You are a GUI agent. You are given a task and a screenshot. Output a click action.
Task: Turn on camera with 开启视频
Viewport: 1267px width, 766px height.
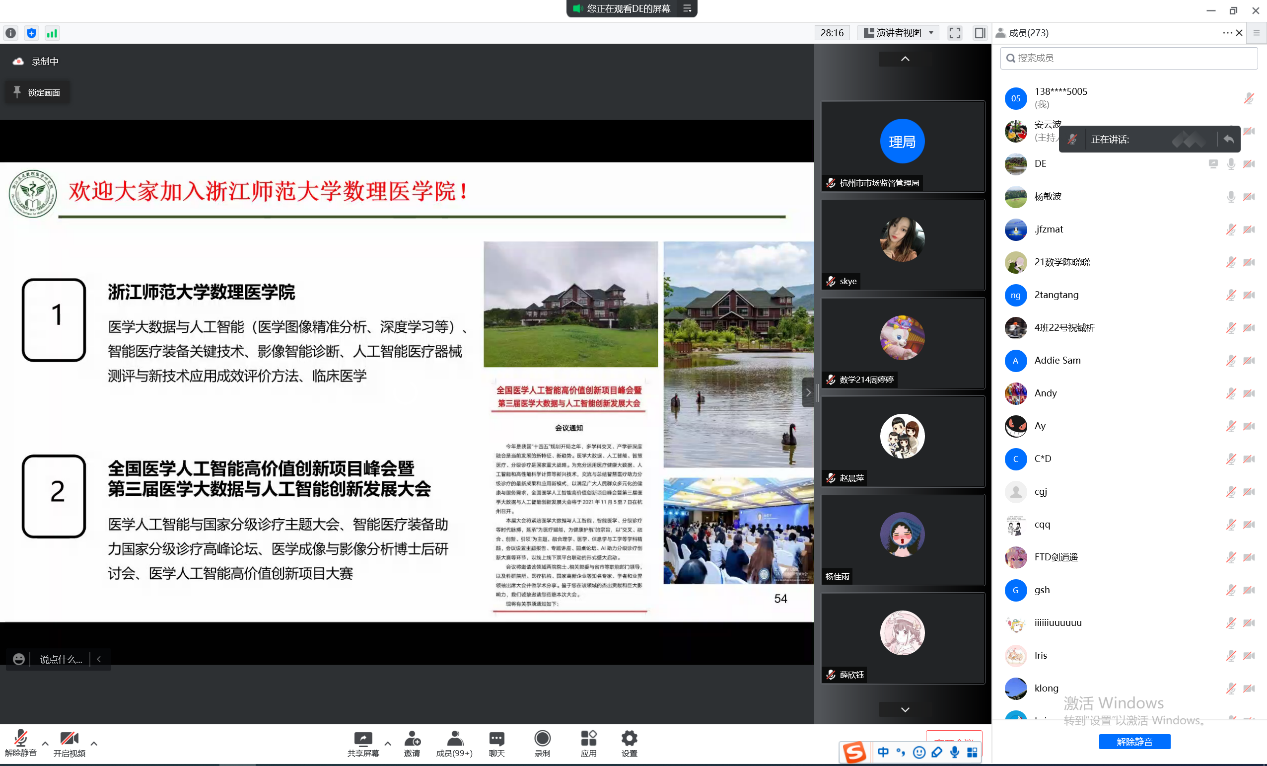pos(69,742)
